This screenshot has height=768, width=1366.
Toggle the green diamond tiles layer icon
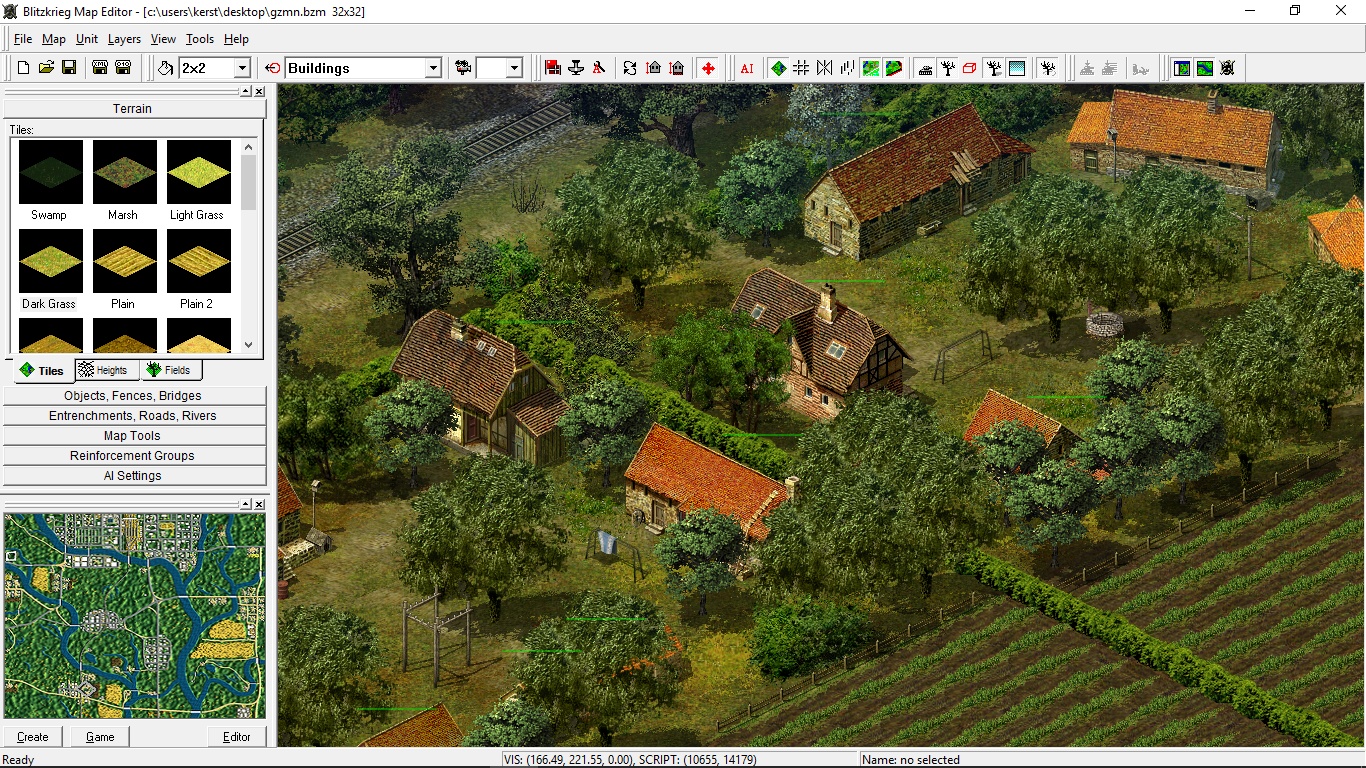(778, 68)
